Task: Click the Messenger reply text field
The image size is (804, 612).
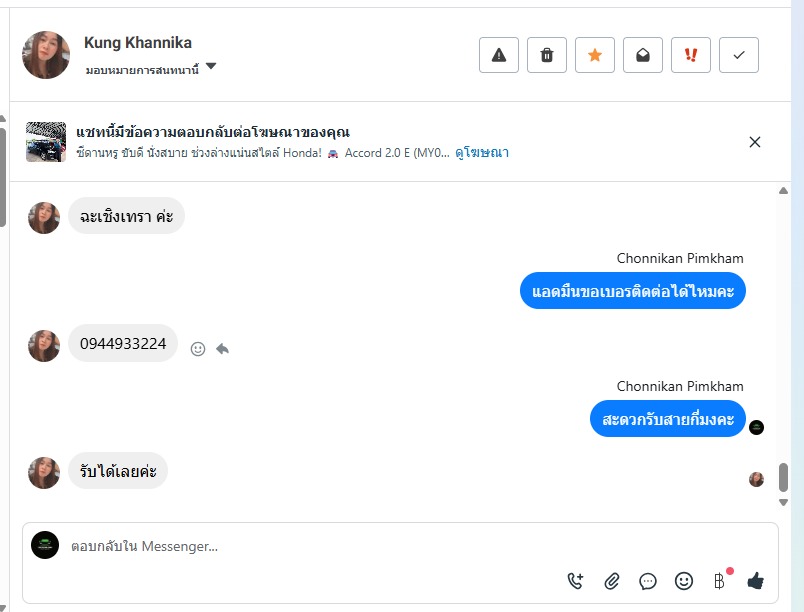Action: tap(300, 547)
